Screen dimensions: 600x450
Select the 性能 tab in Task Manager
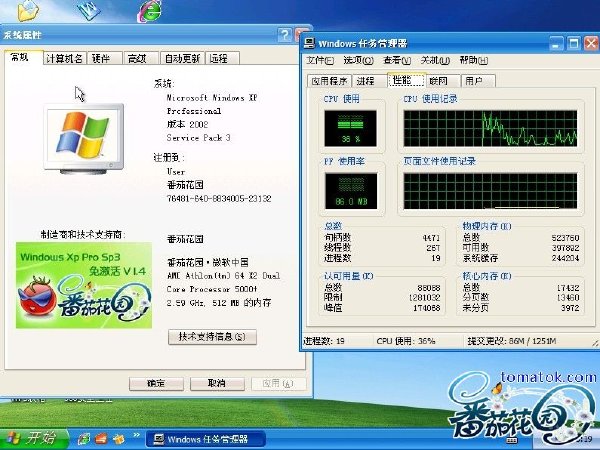[406, 80]
